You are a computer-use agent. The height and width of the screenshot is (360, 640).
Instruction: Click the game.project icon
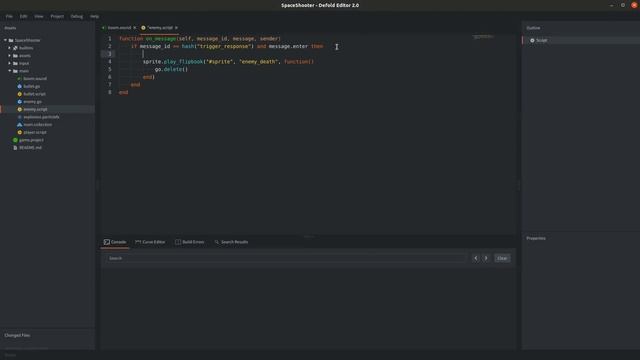15,140
